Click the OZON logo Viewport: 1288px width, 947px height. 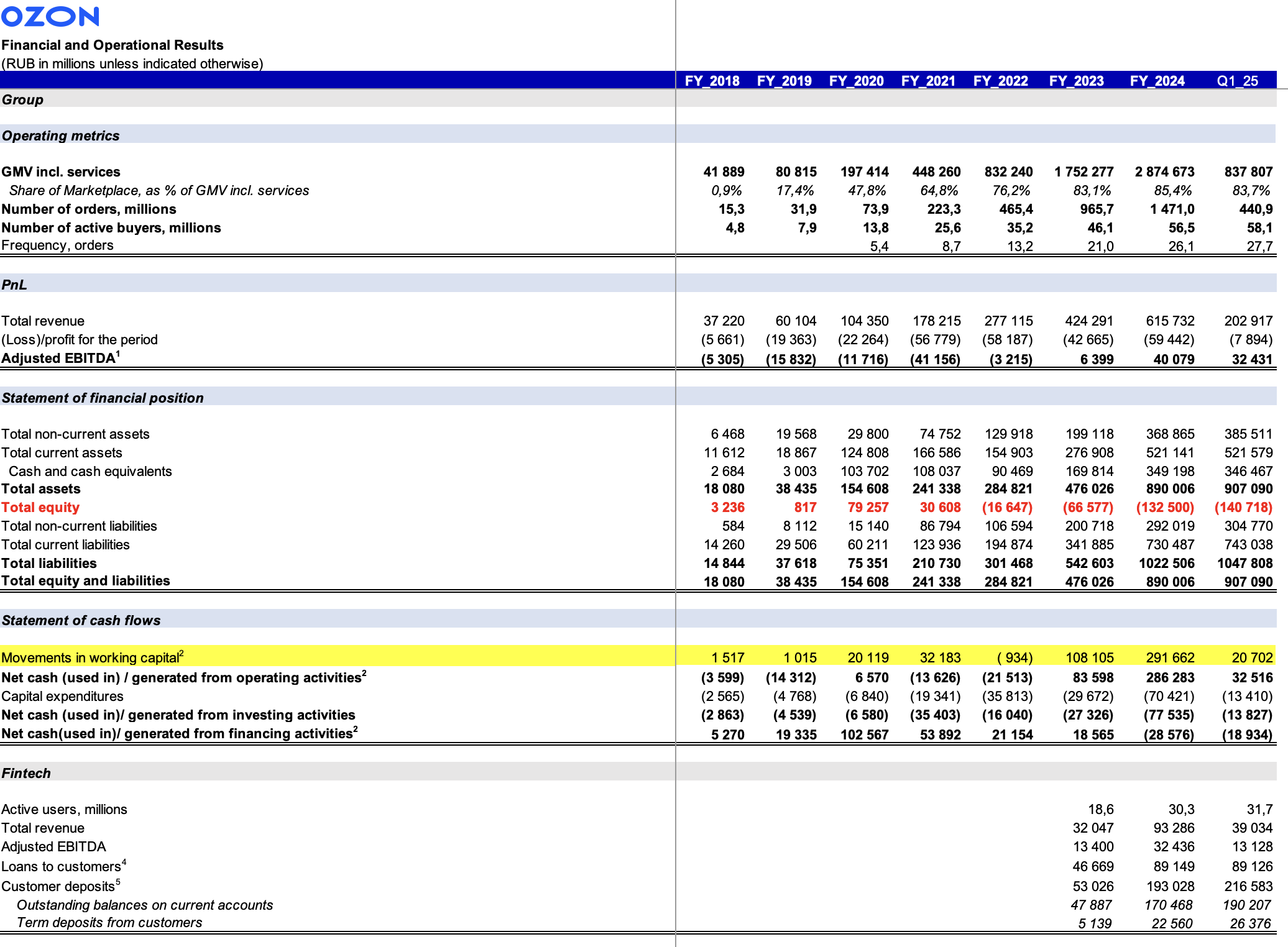[x=50, y=16]
